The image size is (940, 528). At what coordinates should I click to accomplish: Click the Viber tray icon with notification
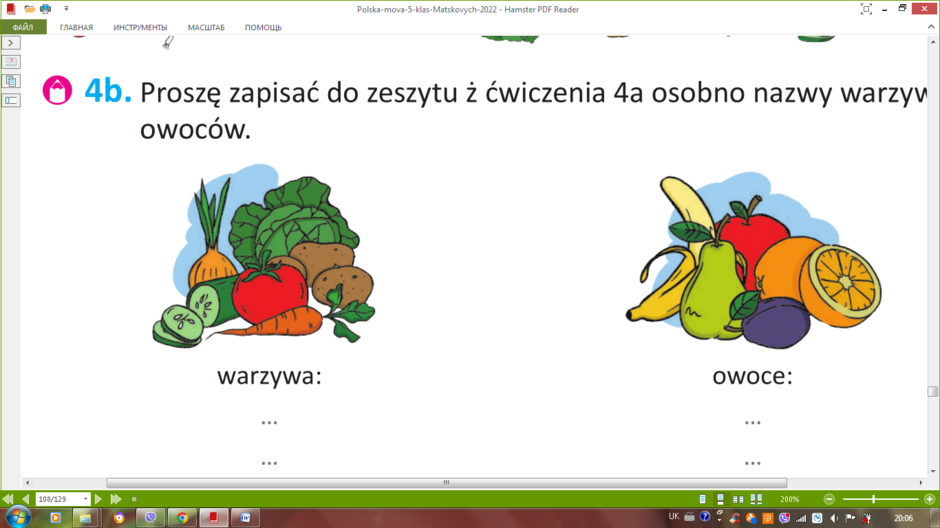pyautogui.click(x=784, y=518)
